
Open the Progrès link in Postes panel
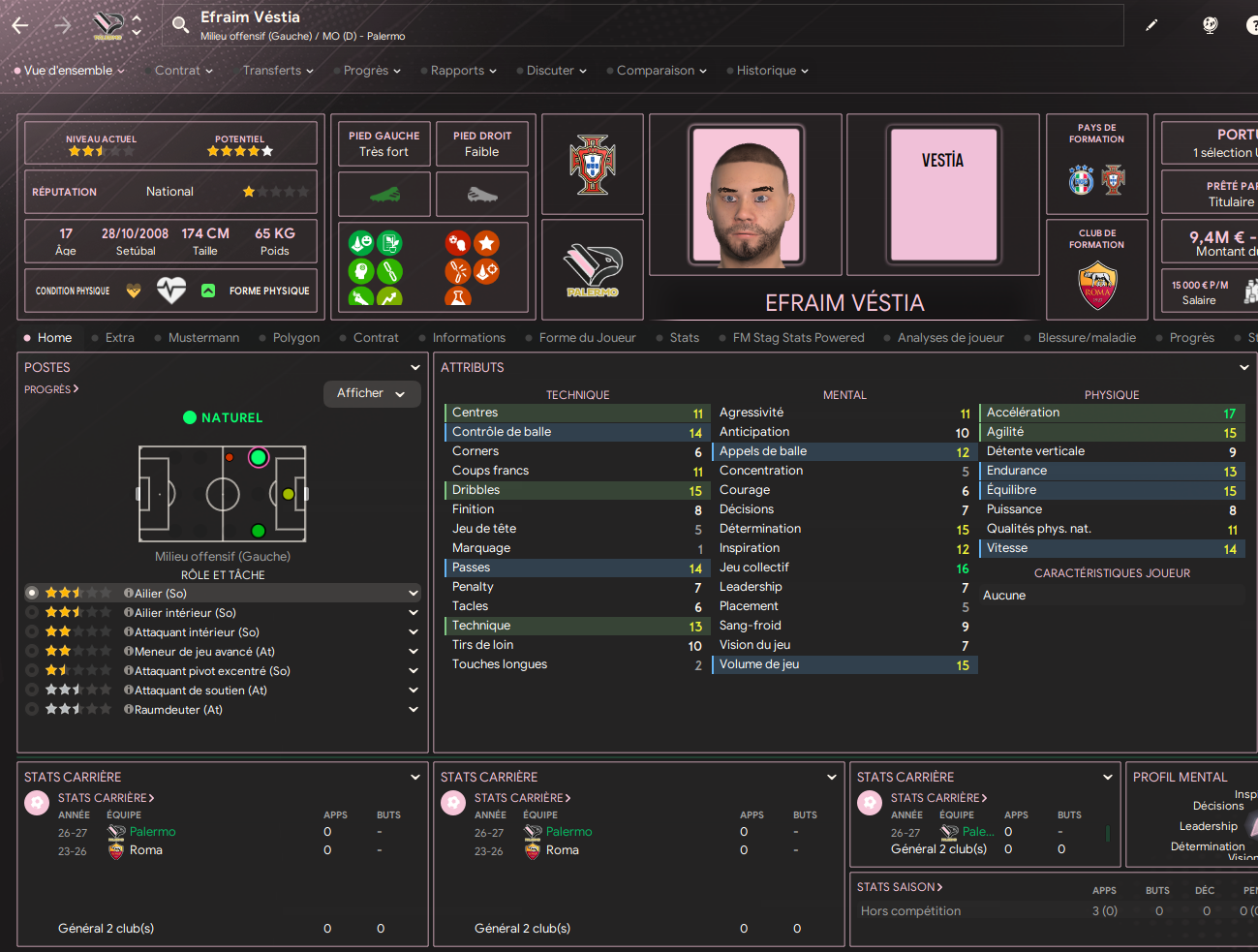(51, 389)
